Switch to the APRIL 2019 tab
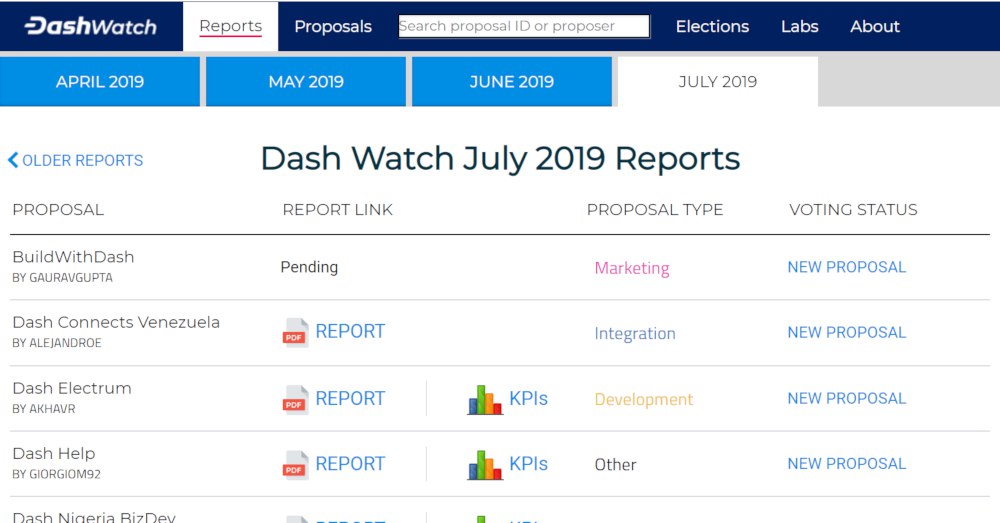1000x523 pixels. [x=99, y=82]
